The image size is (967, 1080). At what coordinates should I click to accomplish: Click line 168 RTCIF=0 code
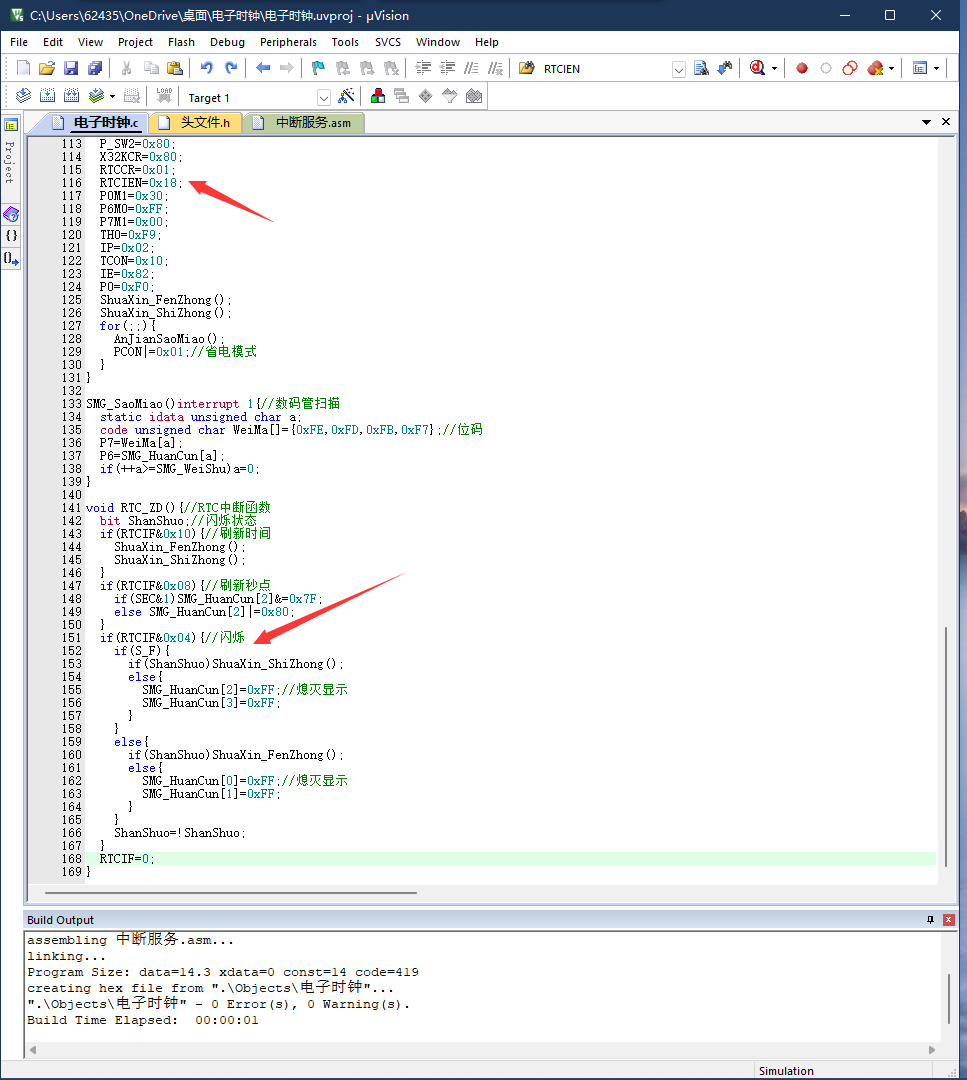tap(127, 859)
